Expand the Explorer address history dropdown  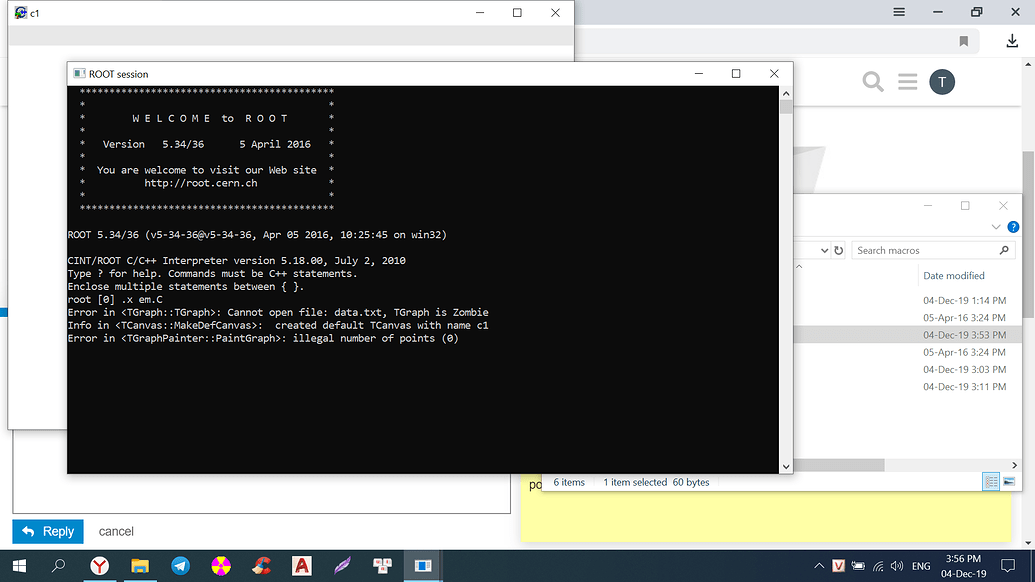(824, 250)
